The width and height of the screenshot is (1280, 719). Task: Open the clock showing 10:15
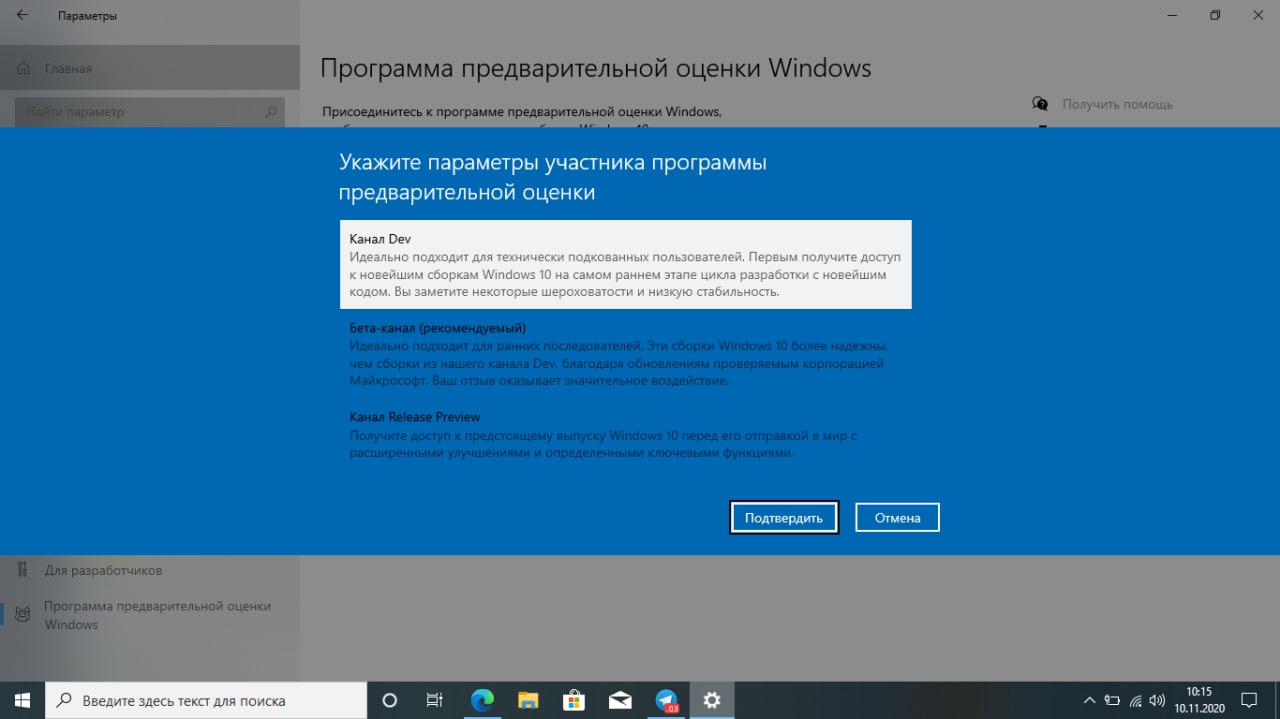(x=1198, y=700)
